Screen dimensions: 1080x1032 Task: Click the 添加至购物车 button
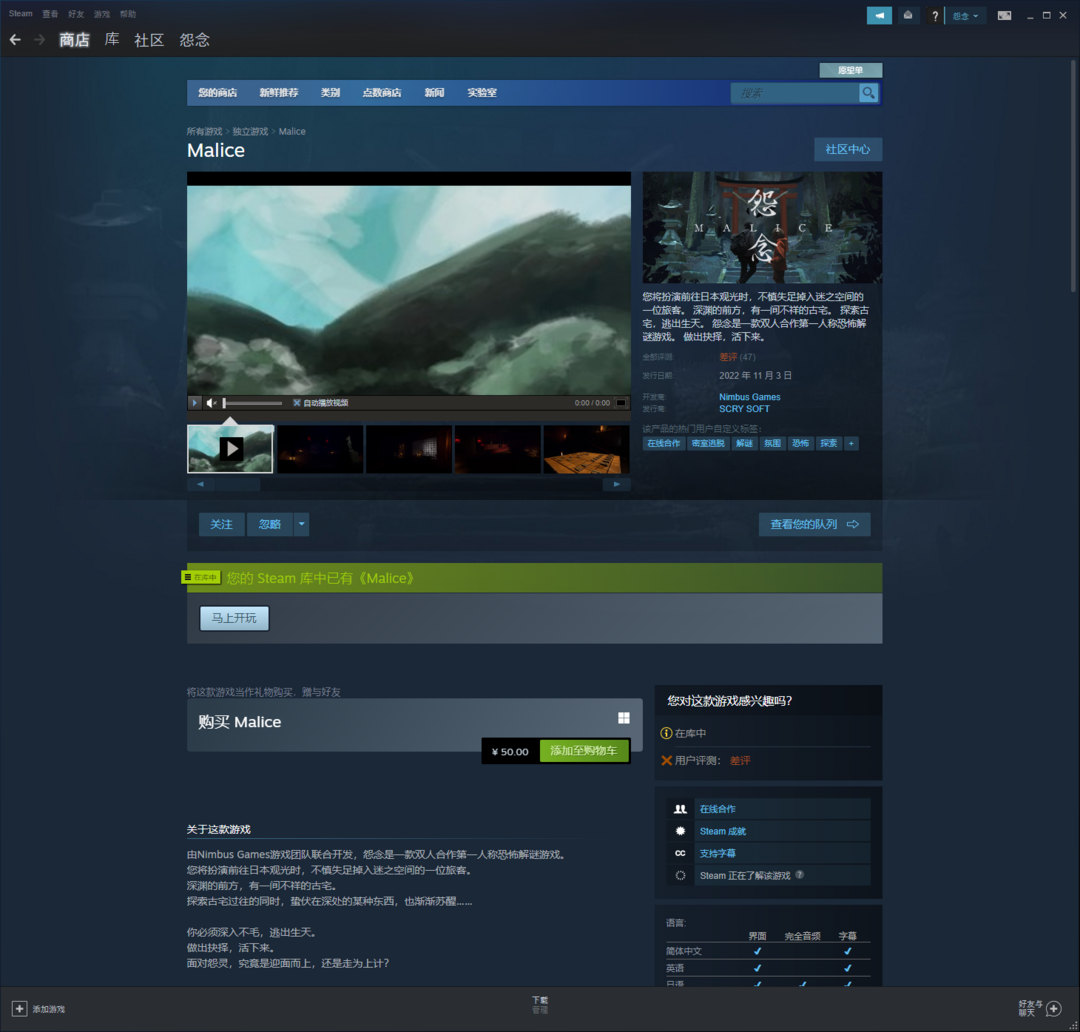click(584, 751)
